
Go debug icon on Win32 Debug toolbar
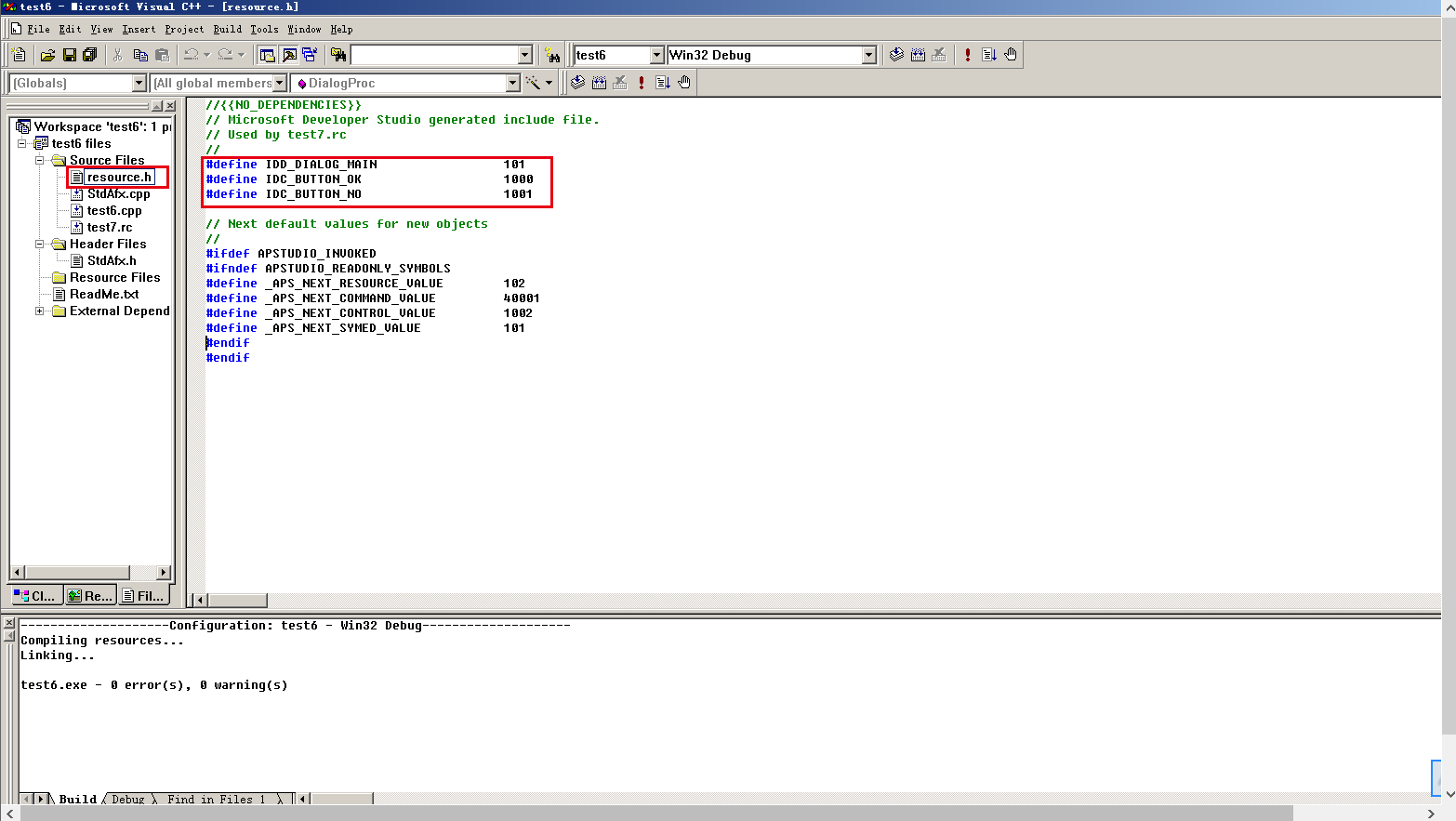989,55
